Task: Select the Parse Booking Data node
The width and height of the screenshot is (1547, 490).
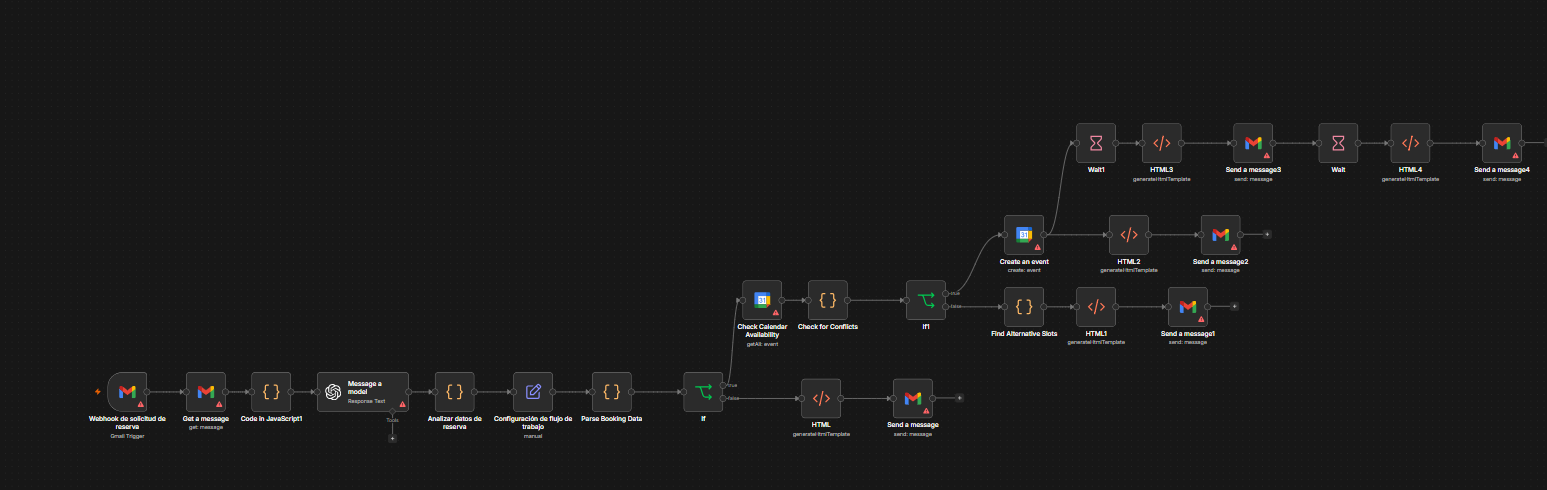Action: pyautogui.click(x=611, y=392)
